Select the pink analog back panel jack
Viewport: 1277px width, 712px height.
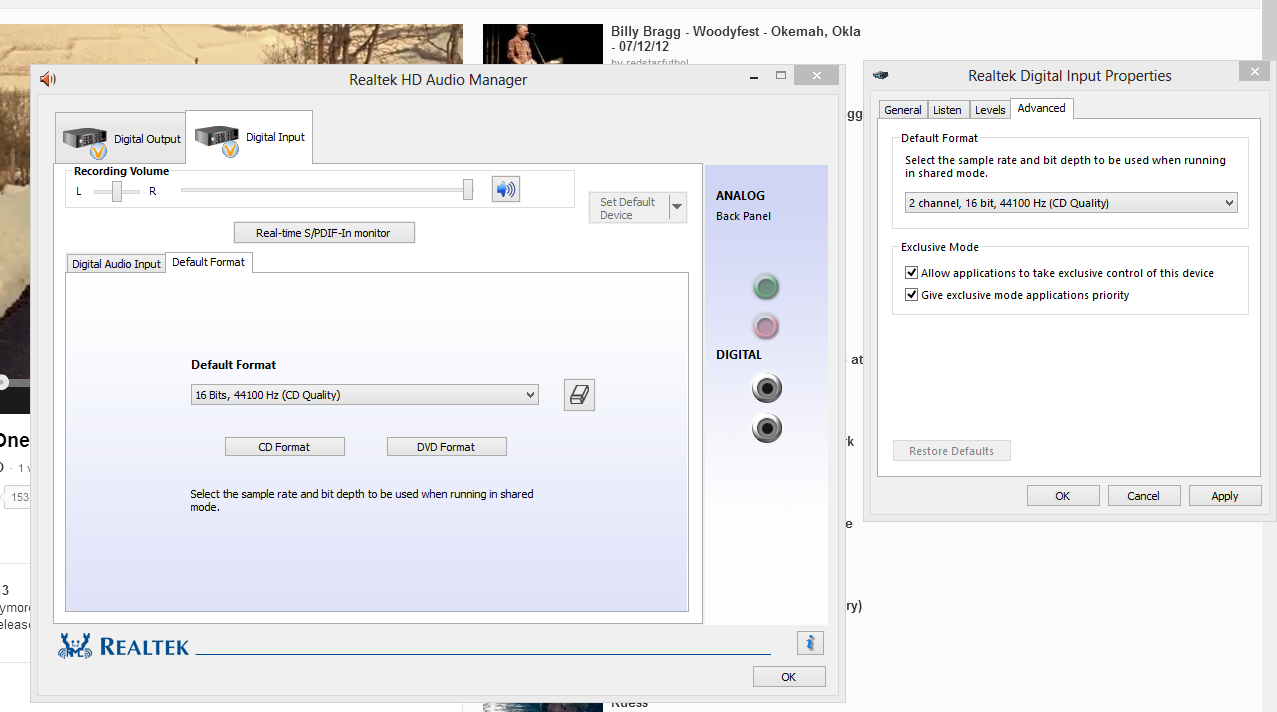[766, 326]
